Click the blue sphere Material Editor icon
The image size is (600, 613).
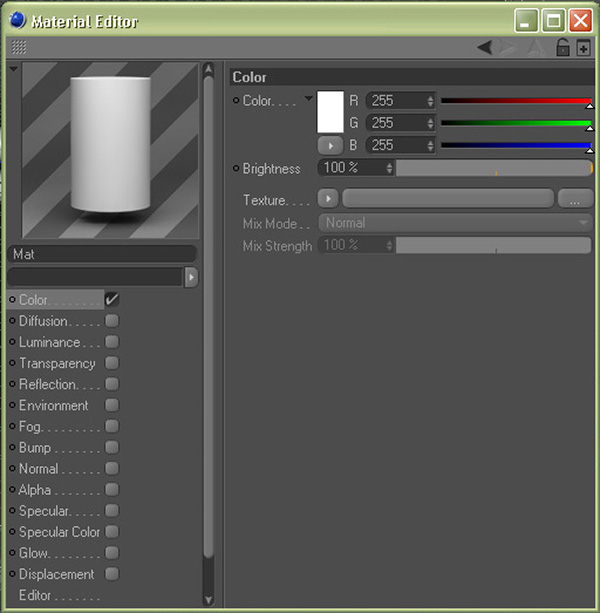[17, 20]
